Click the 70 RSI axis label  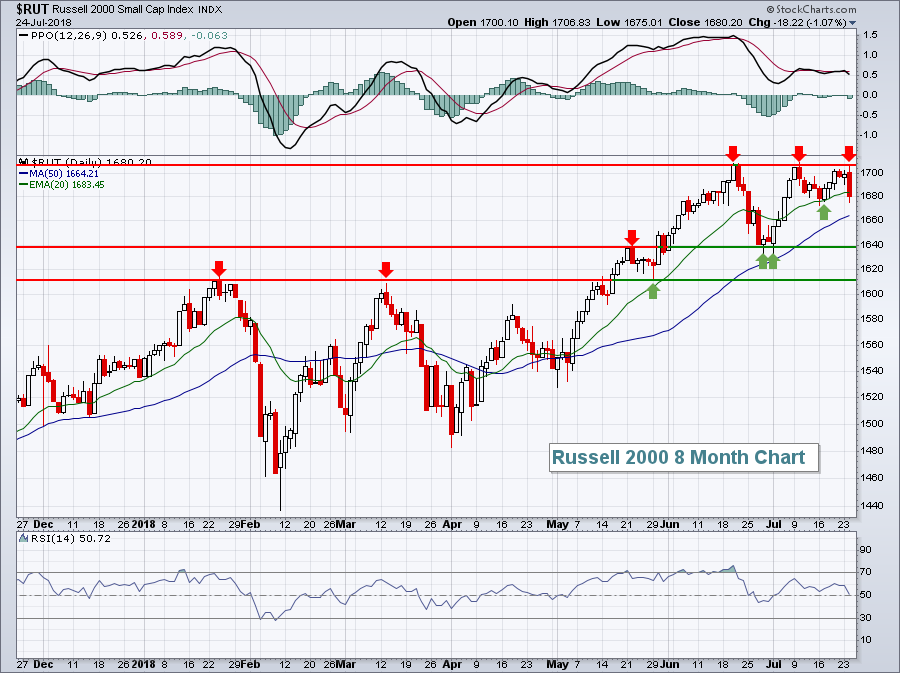[866, 572]
